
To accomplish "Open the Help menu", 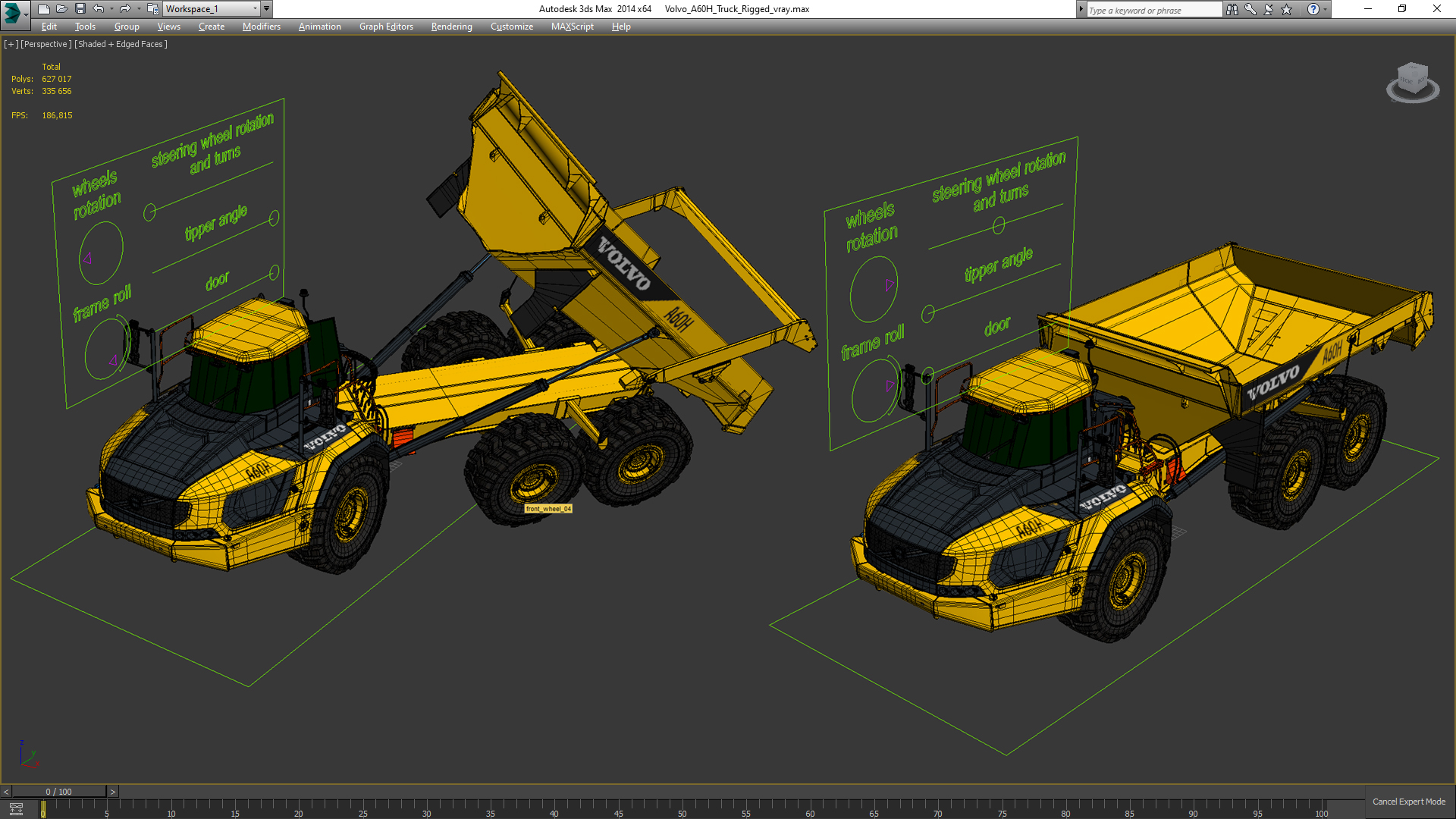I will click(x=621, y=27).
